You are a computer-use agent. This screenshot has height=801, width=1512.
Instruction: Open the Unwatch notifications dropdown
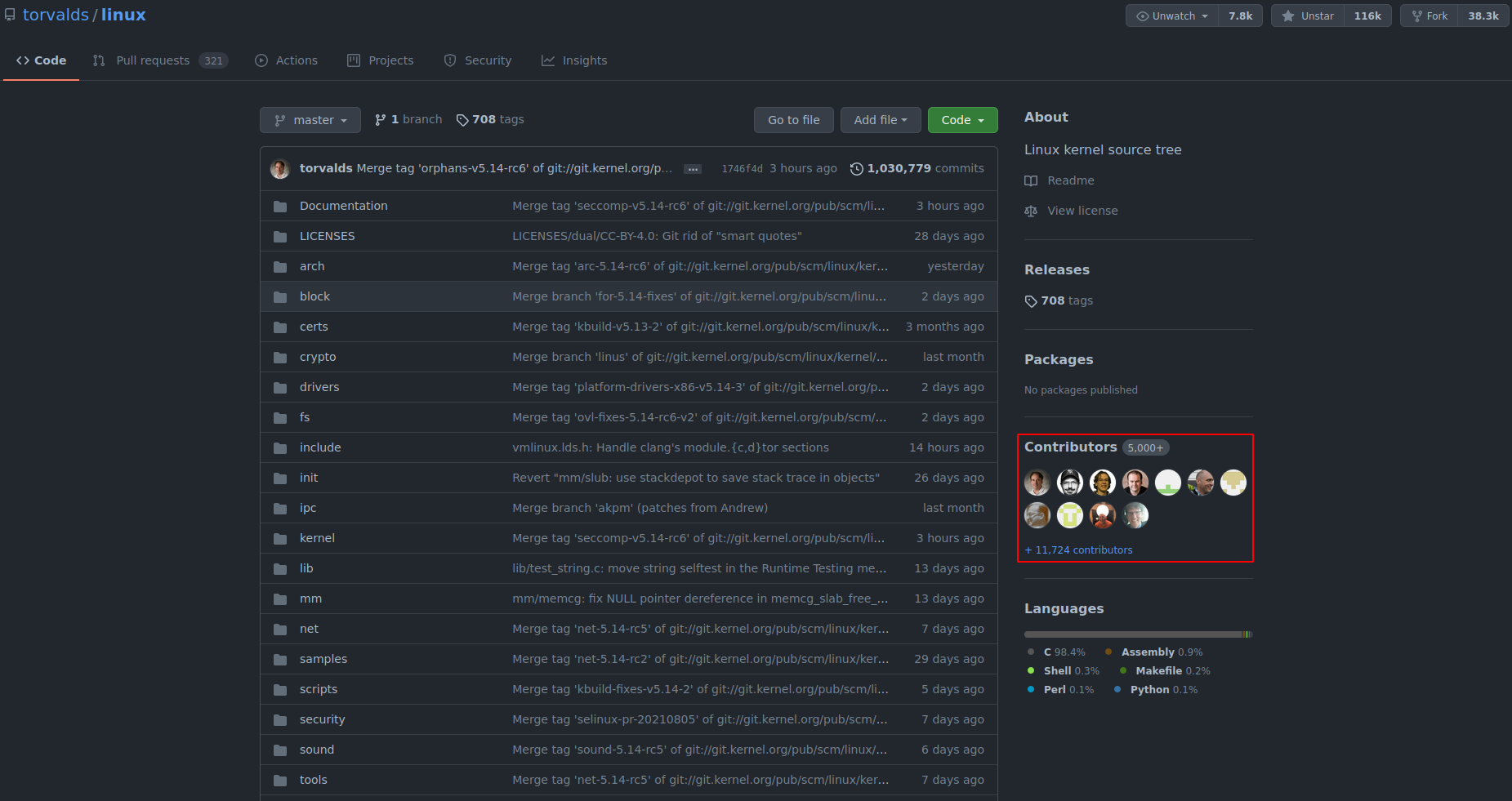pyautogui.click(x=1172, y=16)
